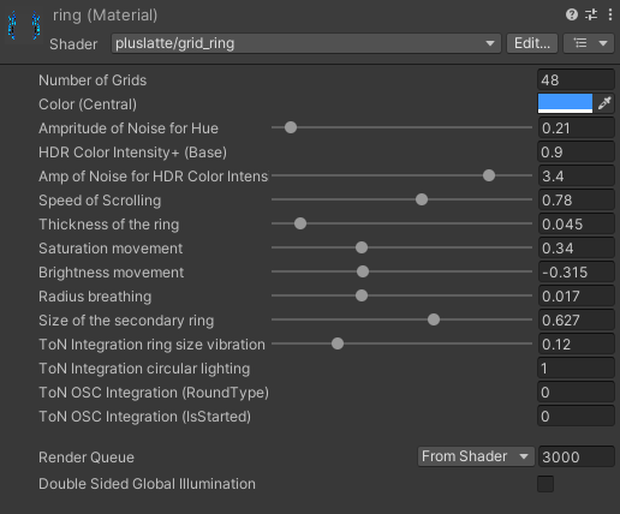Open the Color (Central) blue swatch
Screen dimensions: 620x514
click(x=565, y=103)
